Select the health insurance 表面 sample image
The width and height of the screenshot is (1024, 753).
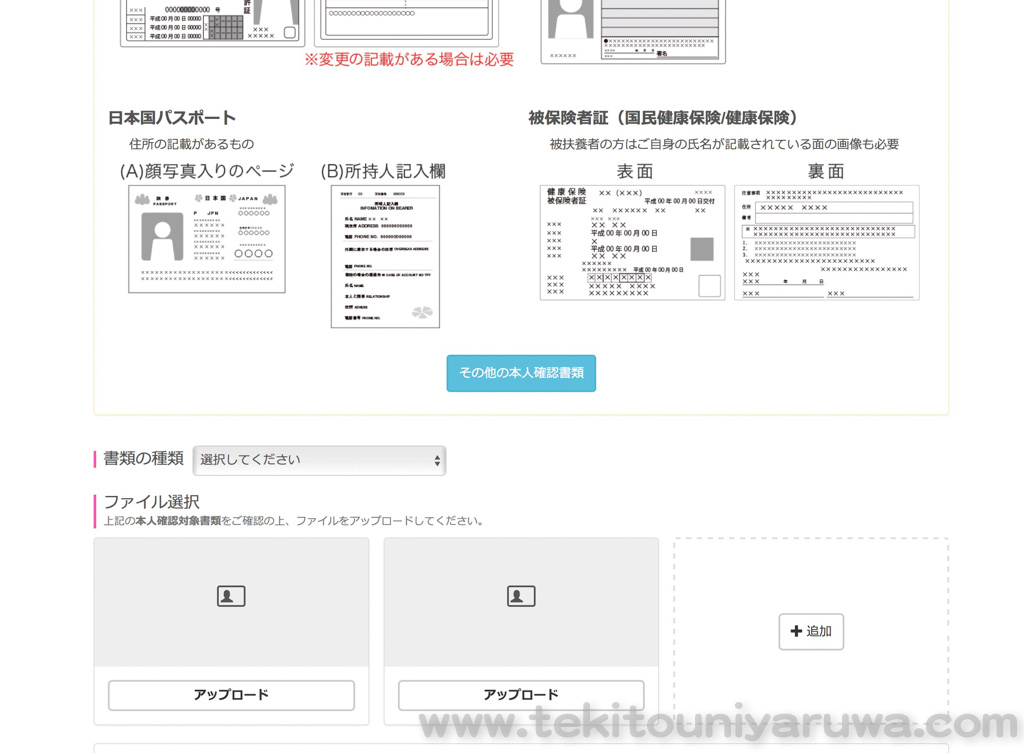(x=632, y=242)
